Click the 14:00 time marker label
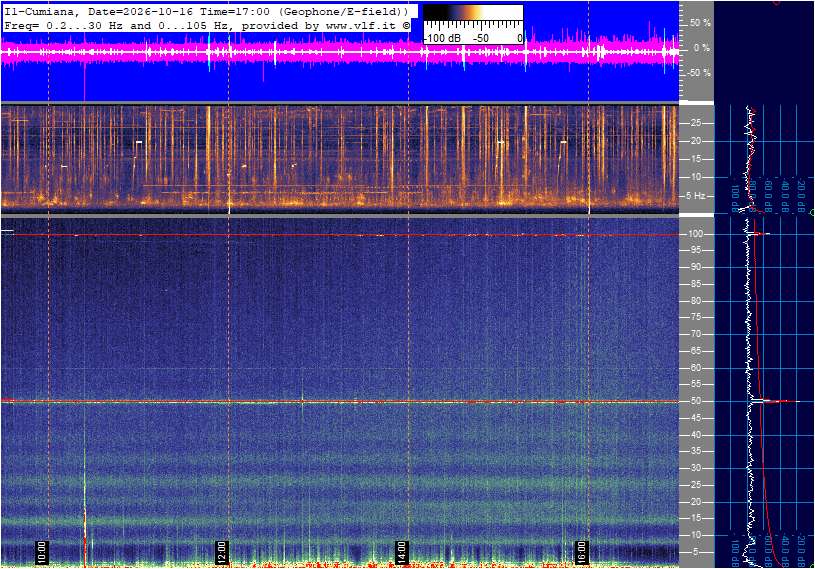This screenshot has width=815, height=569. tap(401, 552)
